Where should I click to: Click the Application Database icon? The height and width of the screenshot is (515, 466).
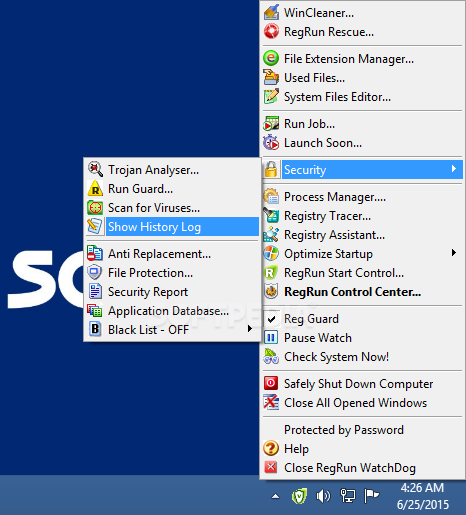(95, 311)
